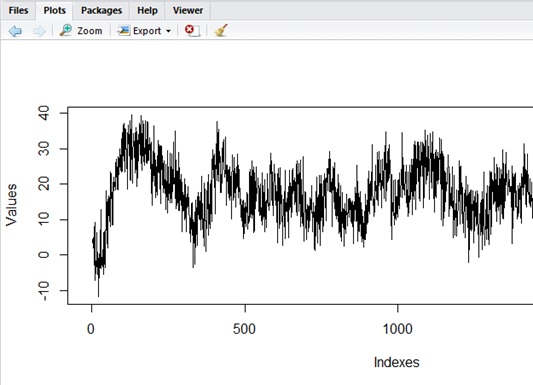Click the time series peak near index 400
The width and height of the screenshot is (533, 385).
[x=217, y=123]
